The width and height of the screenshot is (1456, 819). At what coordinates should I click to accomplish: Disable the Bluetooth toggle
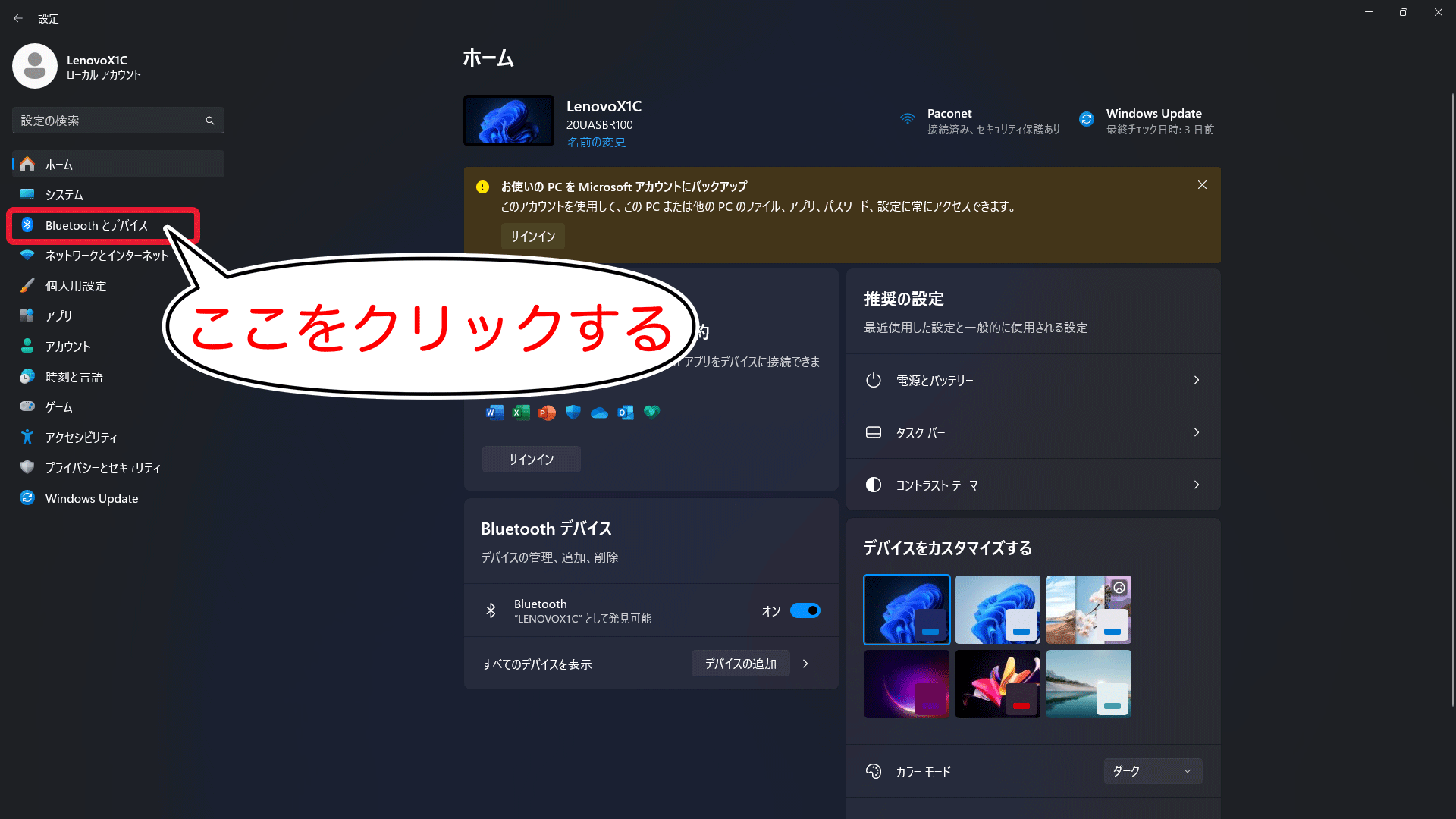pyautogui.click(x=804, y=610)
